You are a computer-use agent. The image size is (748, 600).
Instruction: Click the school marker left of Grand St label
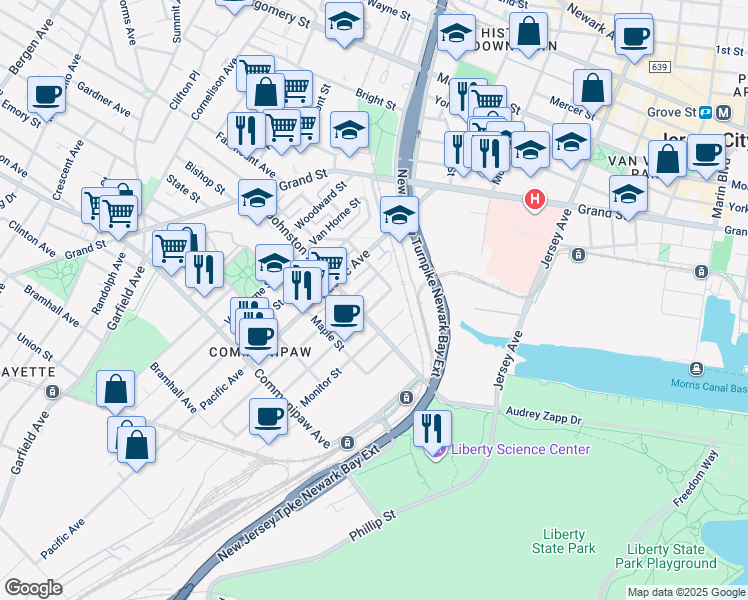[257, 201]
